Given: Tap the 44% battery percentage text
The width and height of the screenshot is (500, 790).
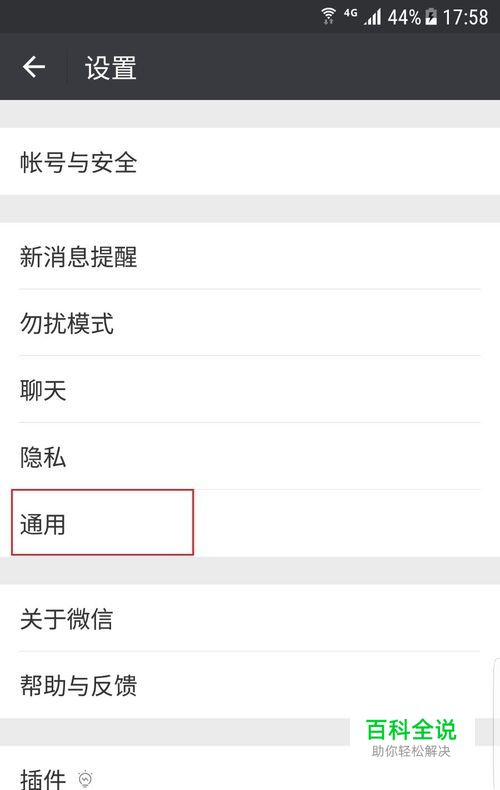Looking at the screenshot, I should (x=404, y=17).
